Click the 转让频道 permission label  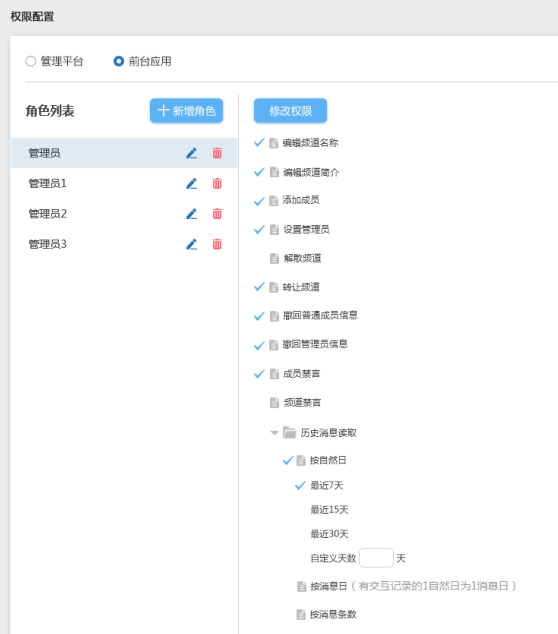point(301,287)
